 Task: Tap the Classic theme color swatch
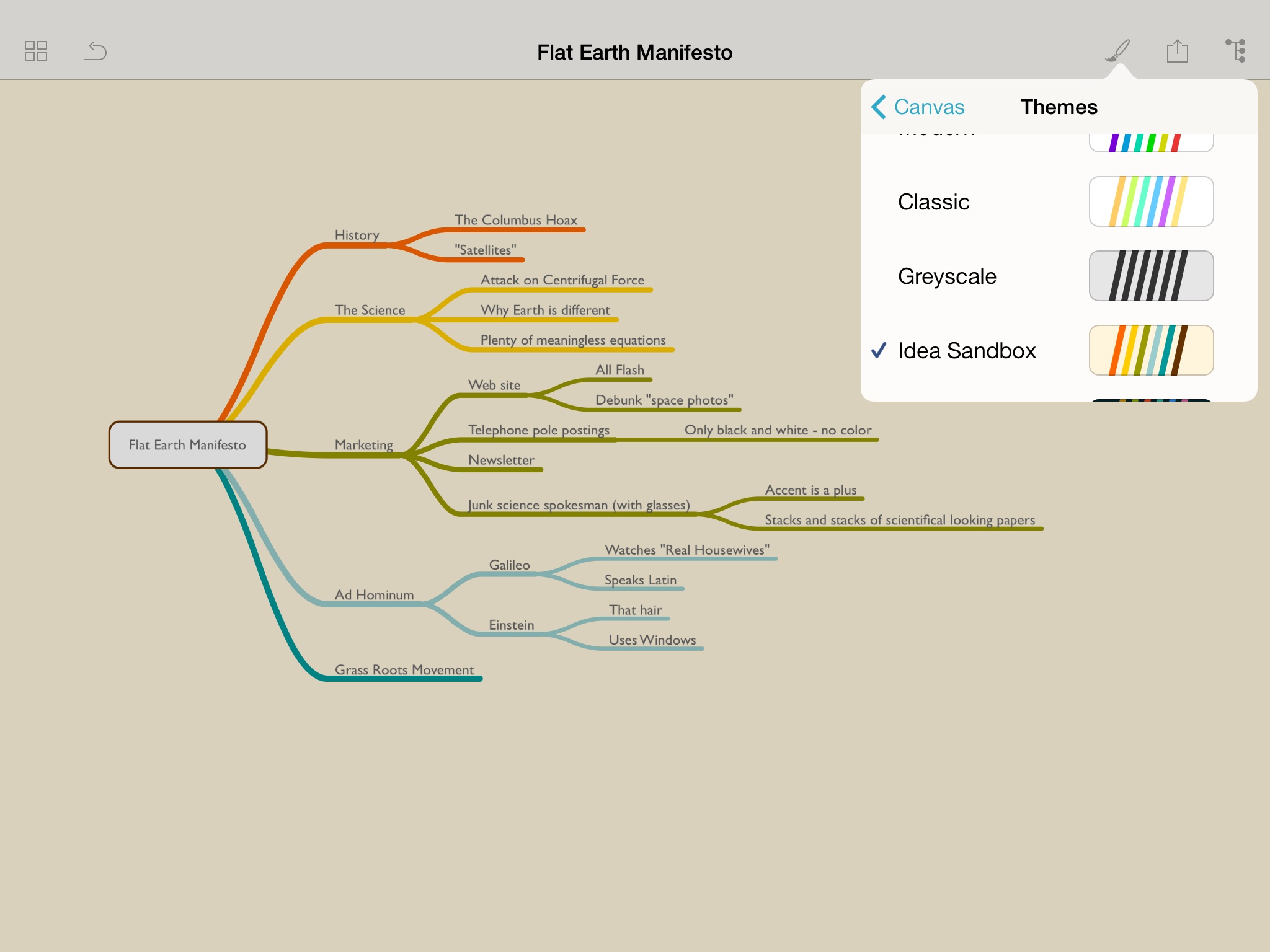pyautogui.click(x=1152, y=201)
